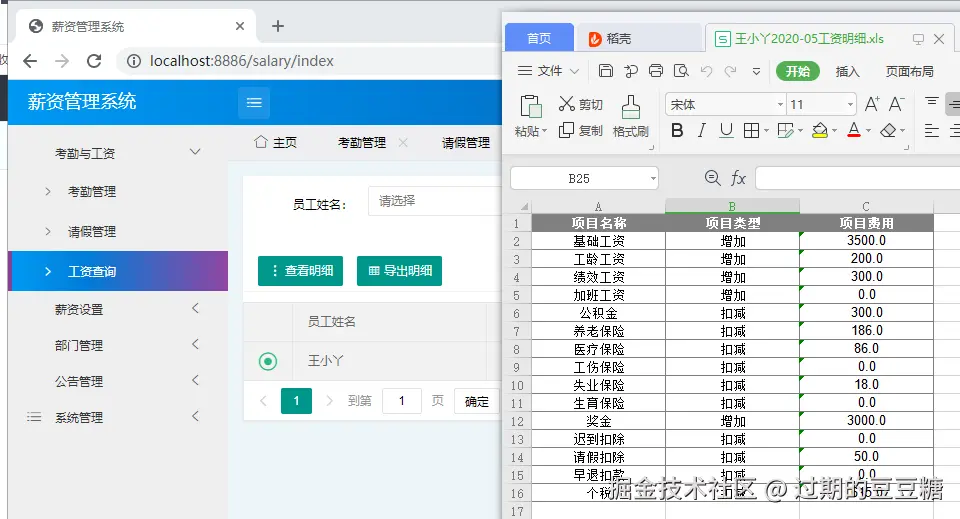Screen dimensions: 960x519
Task: Toggle bold formatting in WPS
Action: [677, 130]
